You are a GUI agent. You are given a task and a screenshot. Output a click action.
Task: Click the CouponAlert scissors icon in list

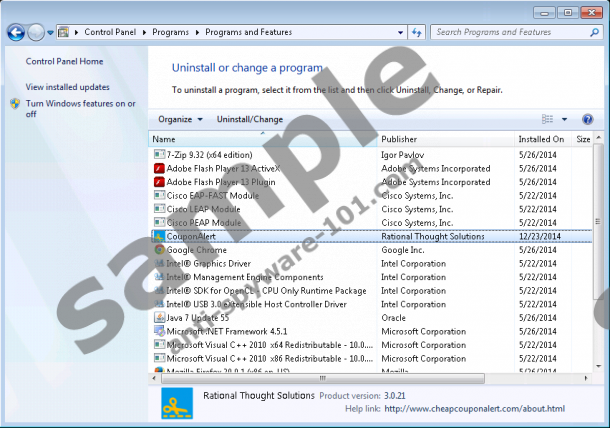(x=158, y=236)
